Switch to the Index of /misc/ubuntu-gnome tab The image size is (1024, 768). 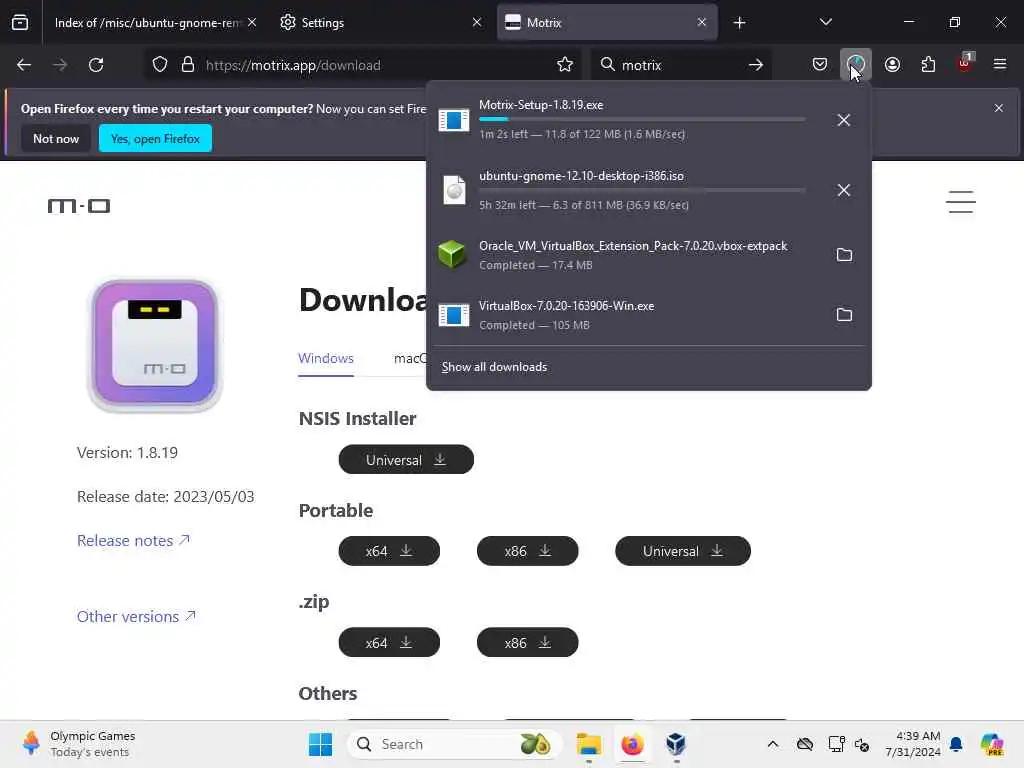point(148,23)
